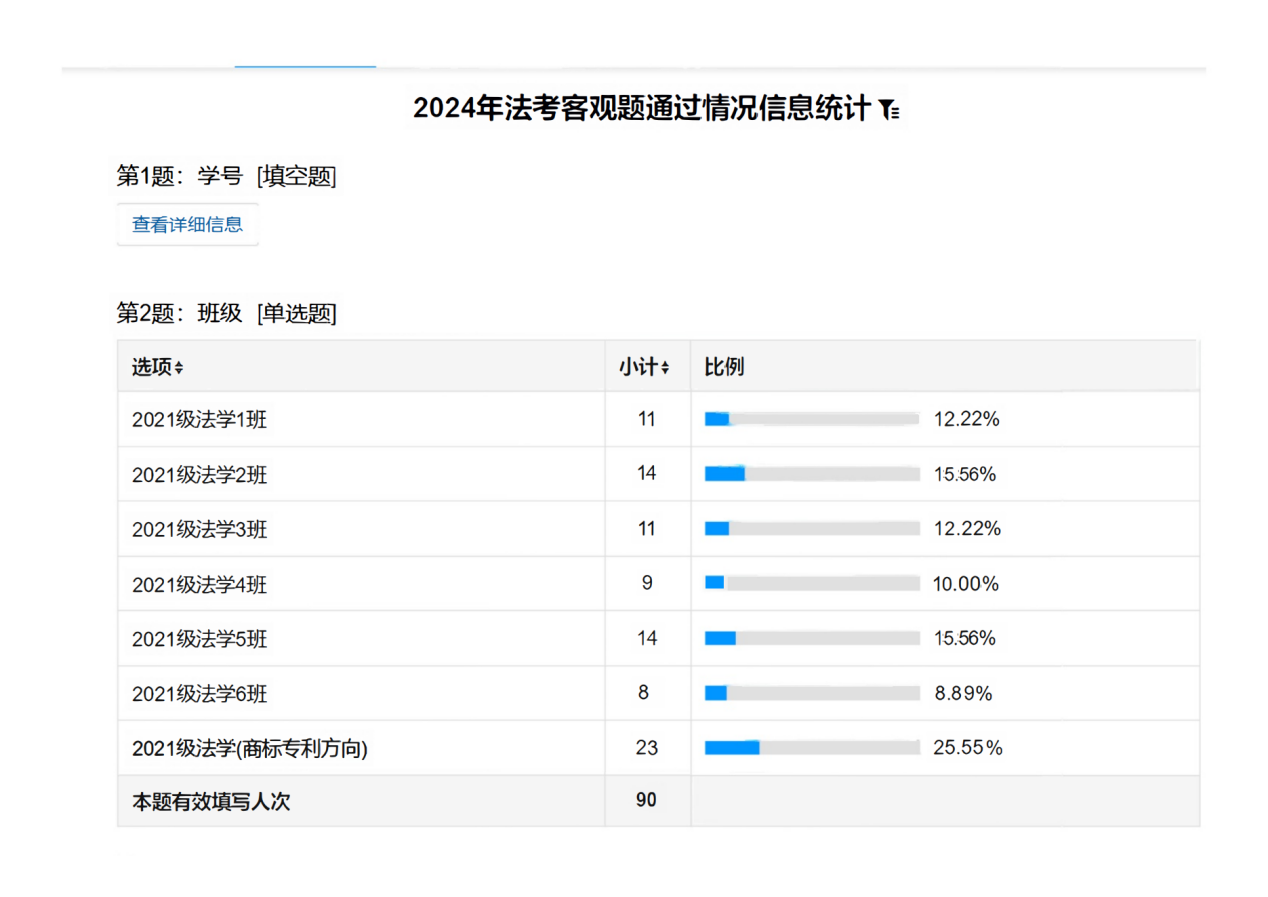Select the 2021级法学1班 row label
Screen dimensions: 1268x897
[199, 420]
